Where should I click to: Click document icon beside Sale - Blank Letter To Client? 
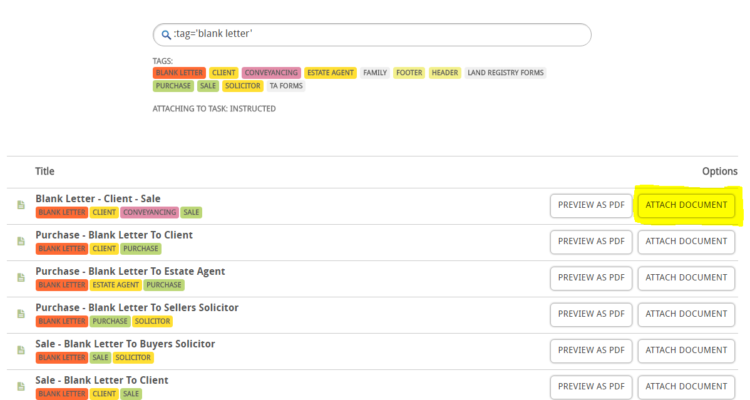(x=21, y=386)
